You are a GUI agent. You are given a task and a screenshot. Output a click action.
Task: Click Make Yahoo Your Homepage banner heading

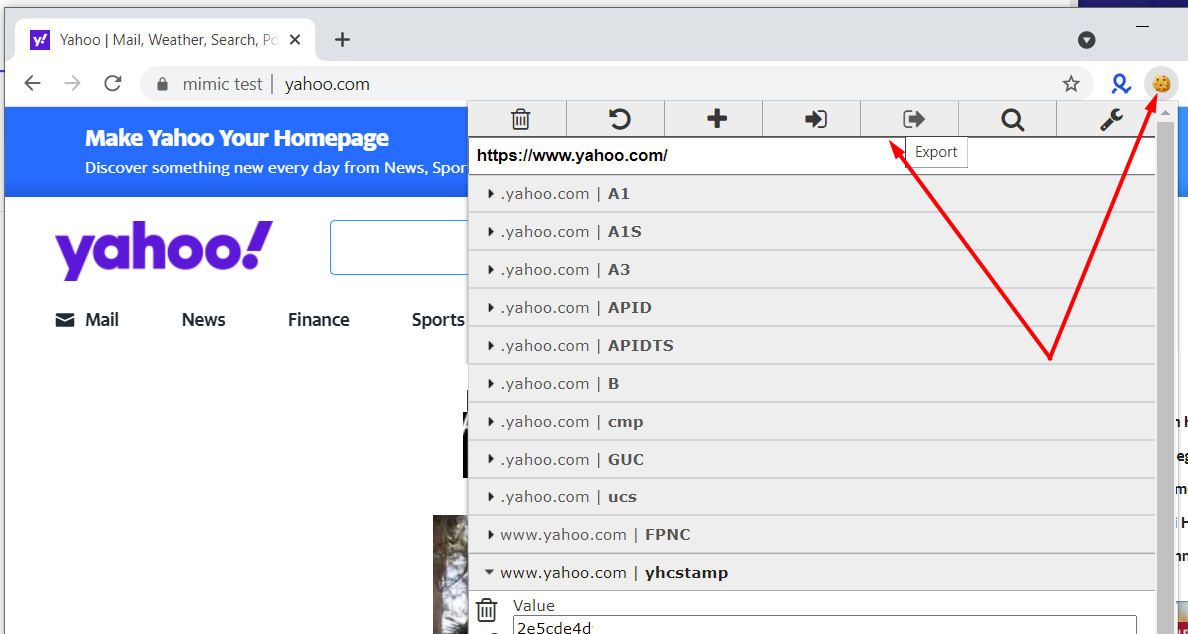(236, 138)
